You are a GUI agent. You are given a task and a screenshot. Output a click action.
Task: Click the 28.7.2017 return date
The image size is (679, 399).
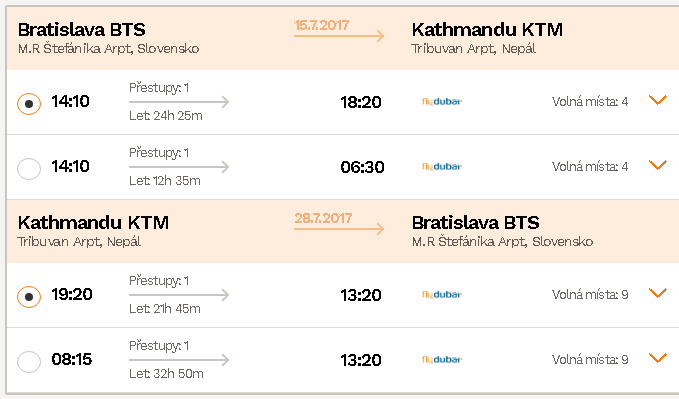(323, 218)
